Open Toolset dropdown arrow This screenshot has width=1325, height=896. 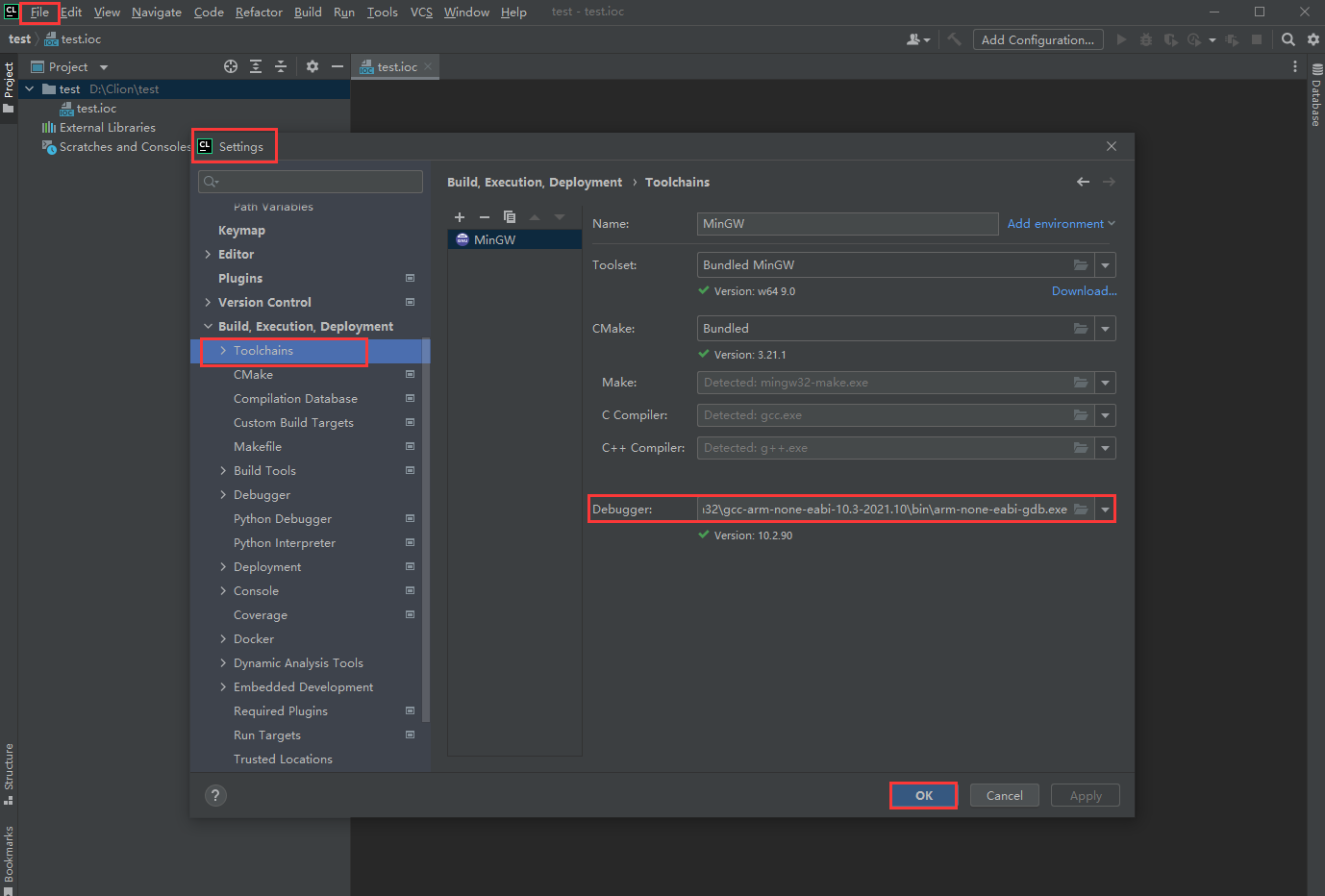tap(1106, 265)
